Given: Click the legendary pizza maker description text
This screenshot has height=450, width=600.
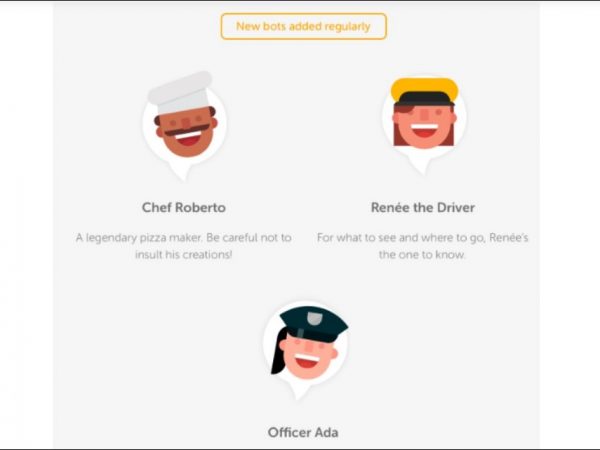Looking at the screenshot, I should [184, 238].
